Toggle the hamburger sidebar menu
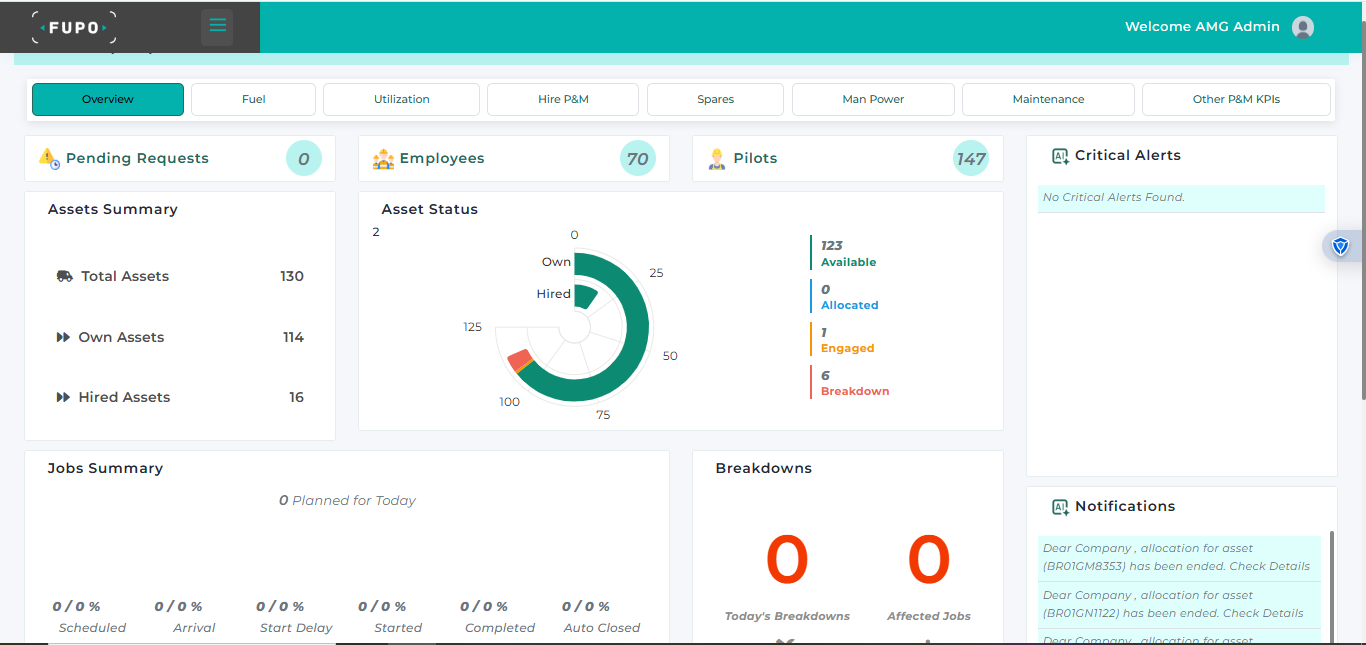The image size is (1366, 645). click(217, 26)
